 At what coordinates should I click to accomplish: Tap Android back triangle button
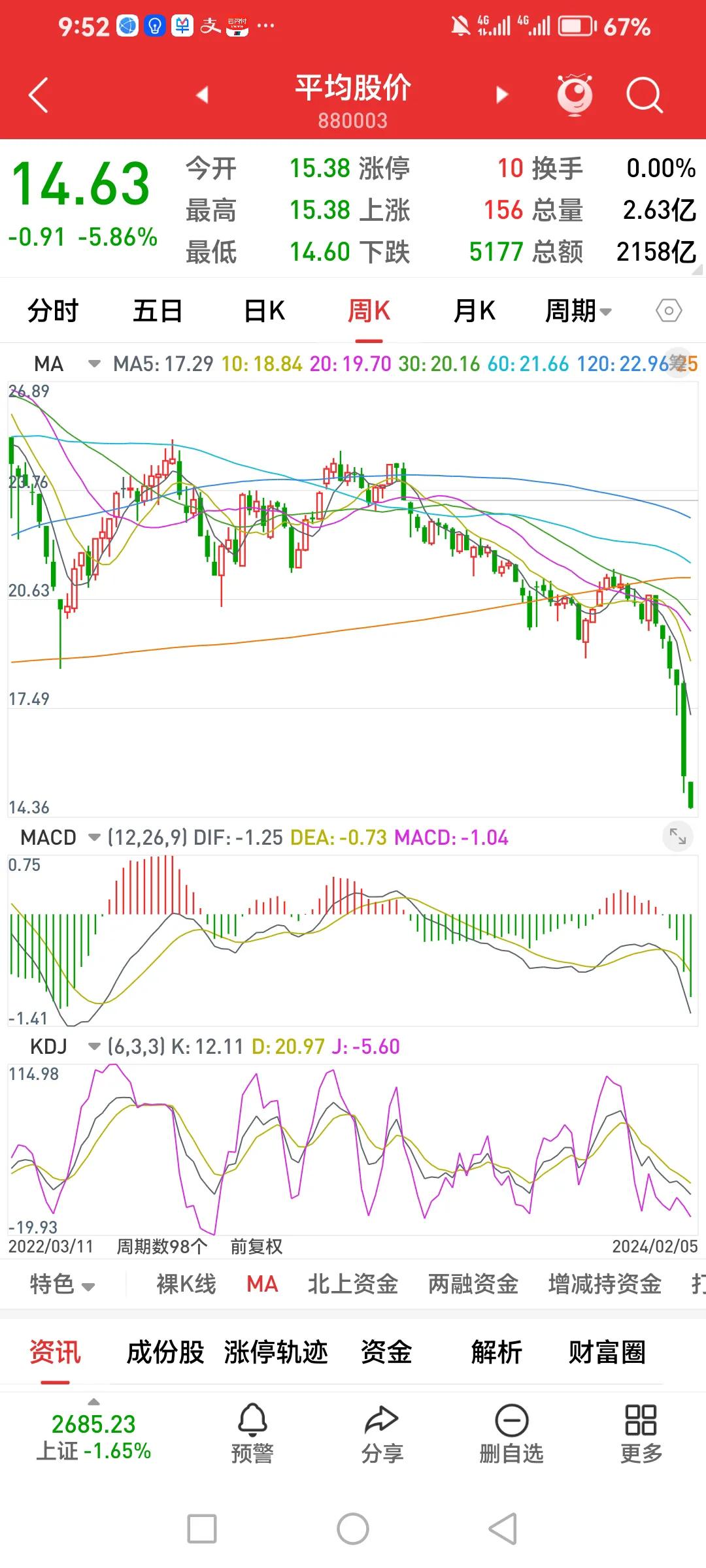(503, 1529)
